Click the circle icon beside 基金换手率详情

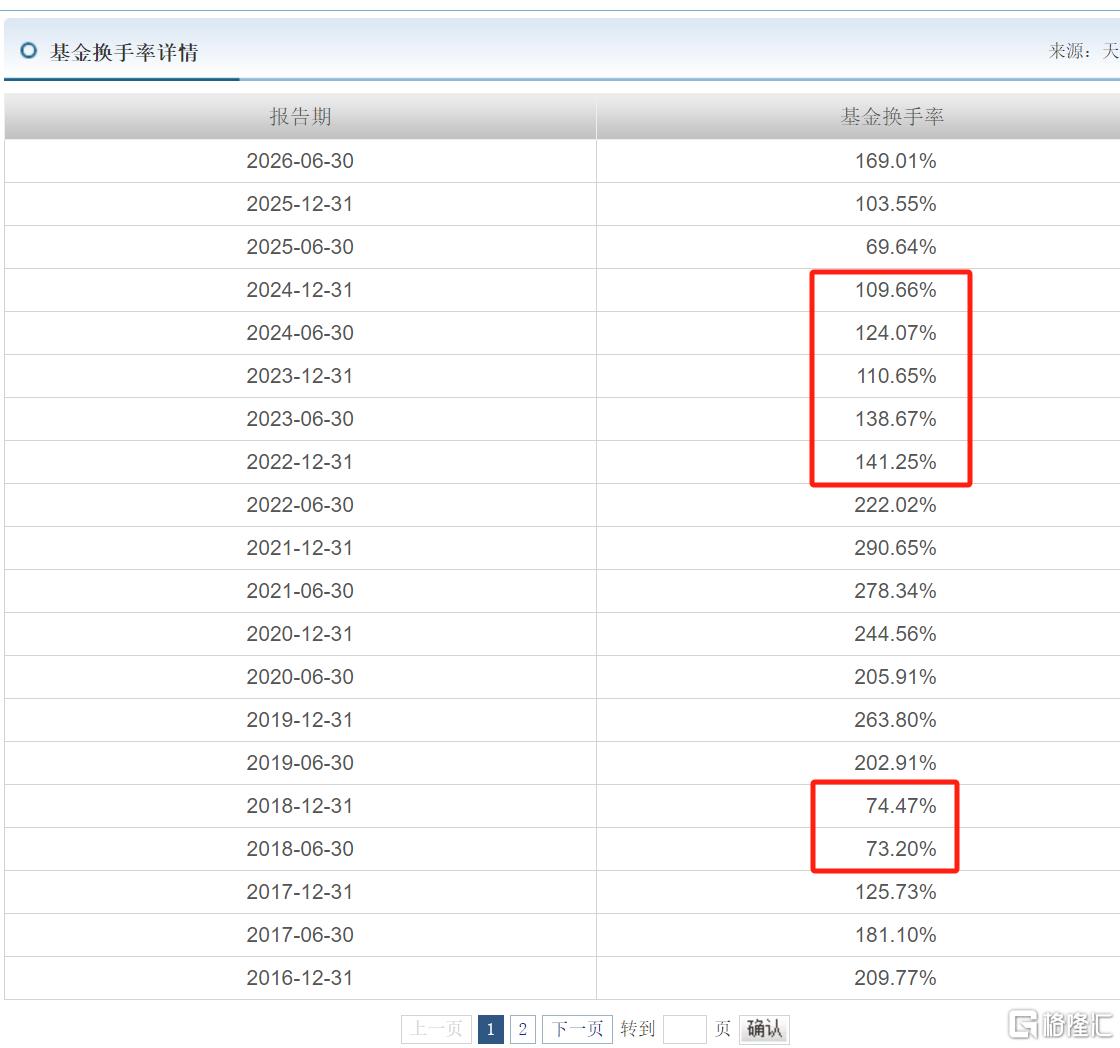[x=29, y=51]
